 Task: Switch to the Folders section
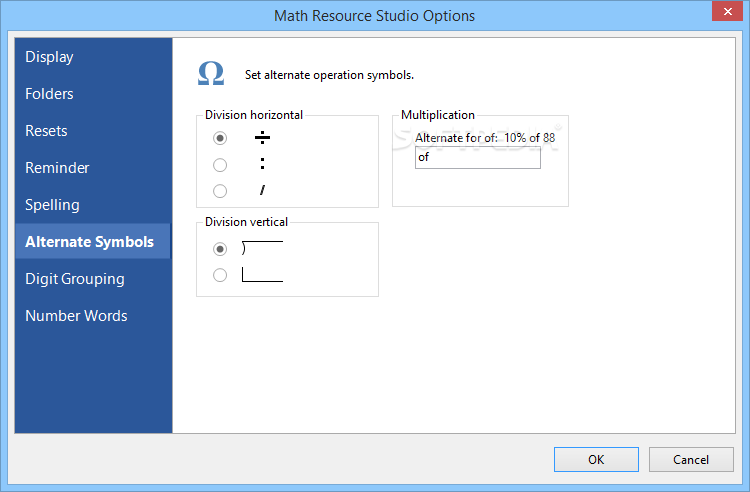click(93, 94)
